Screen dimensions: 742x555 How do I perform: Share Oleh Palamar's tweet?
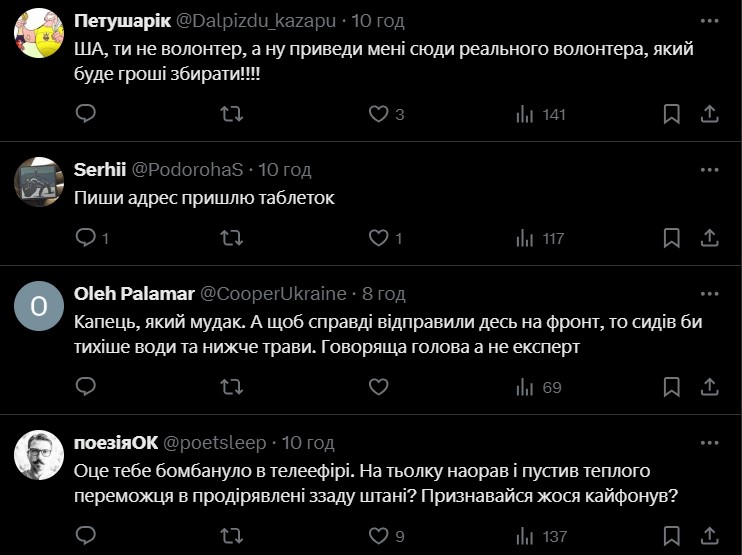(708, 387)
